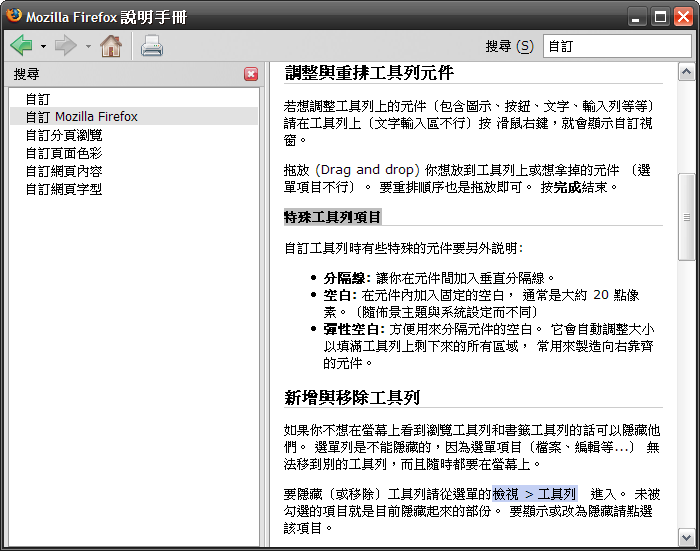Click the scrollbar down arrow
700x551 pixels.
(686, 537)
